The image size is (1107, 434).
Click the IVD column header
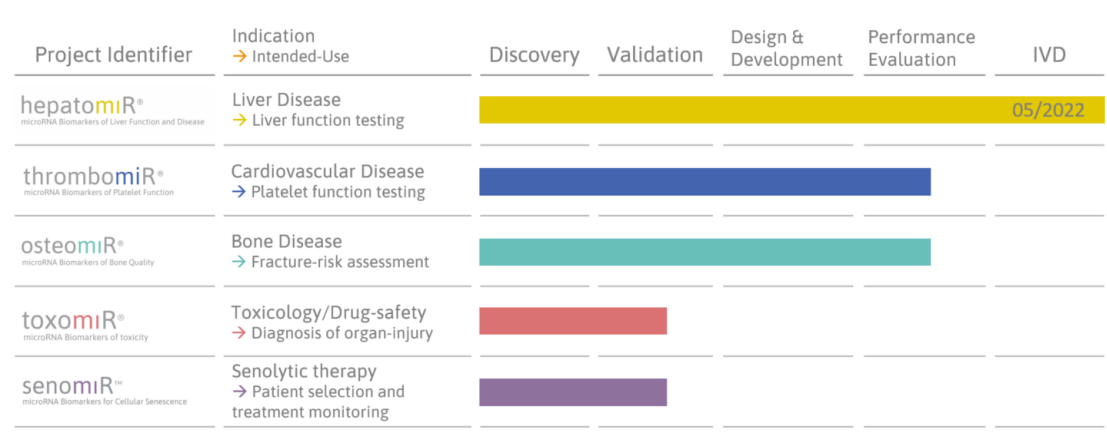[1049, 56]
